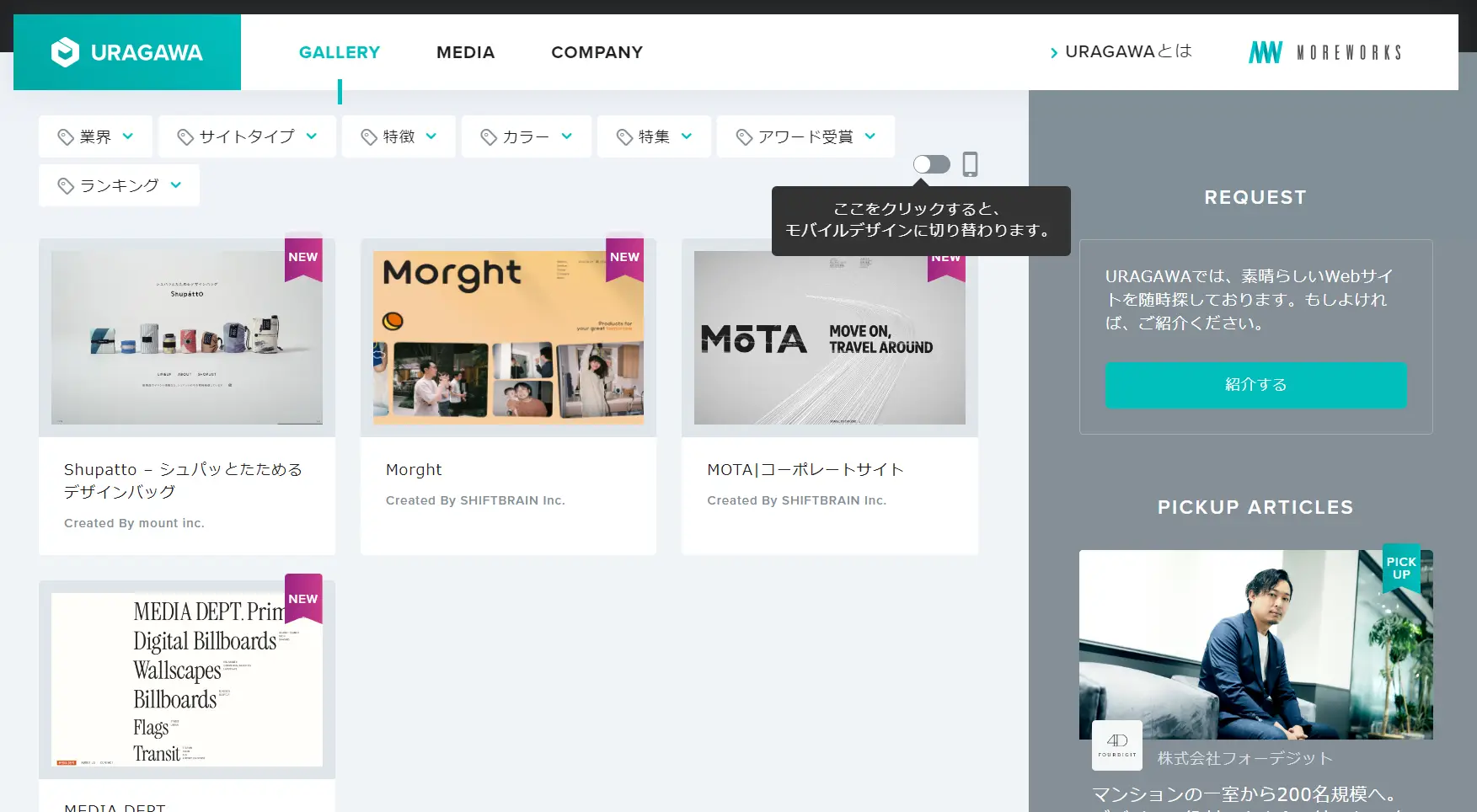Open the Morght website thumbnail
1477x812 pixels.
[x=508, y=338]
